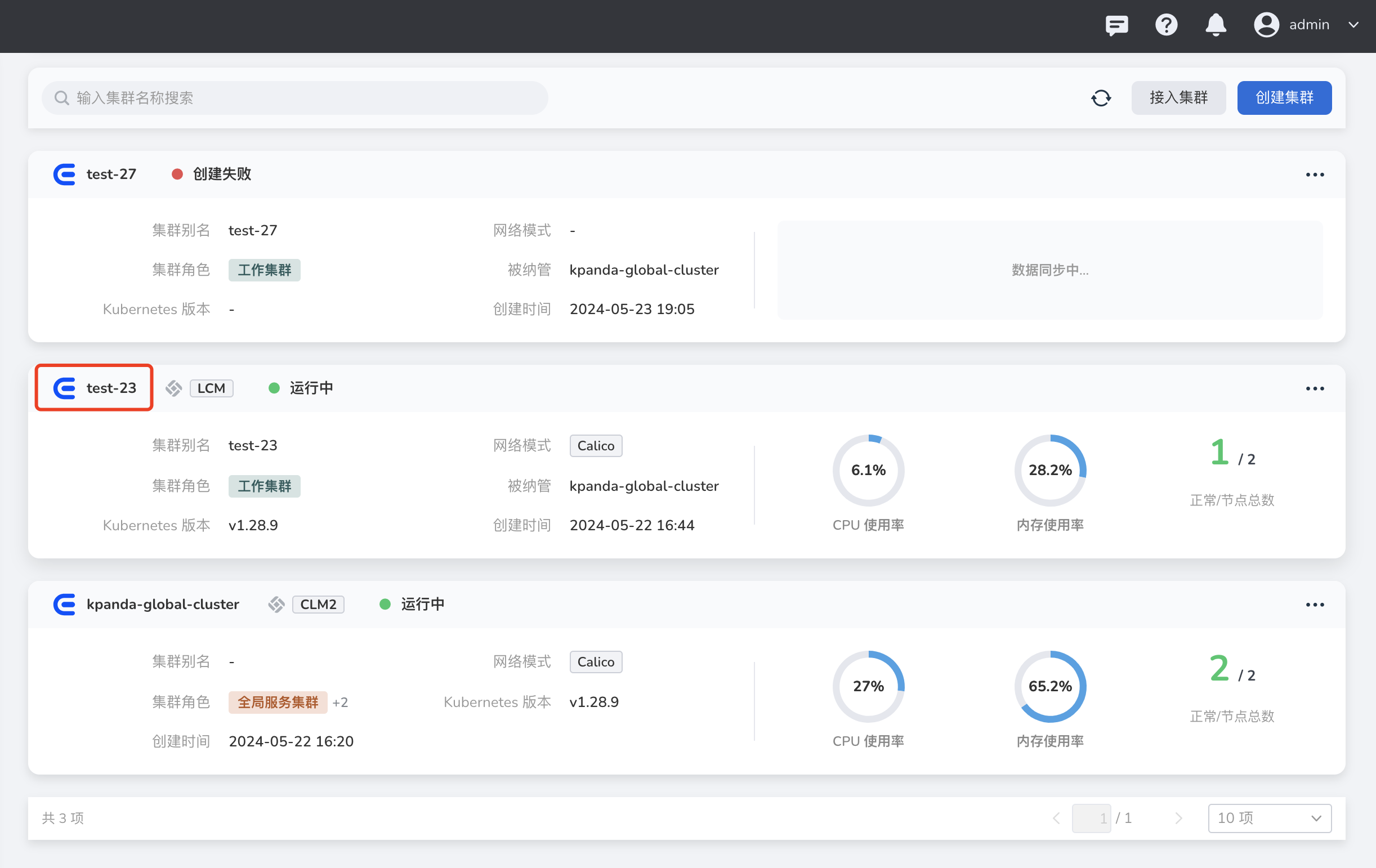Open the more actions menu for test-23
Viewport: 1376px width, 868px height.
(x=1314, y=388)
